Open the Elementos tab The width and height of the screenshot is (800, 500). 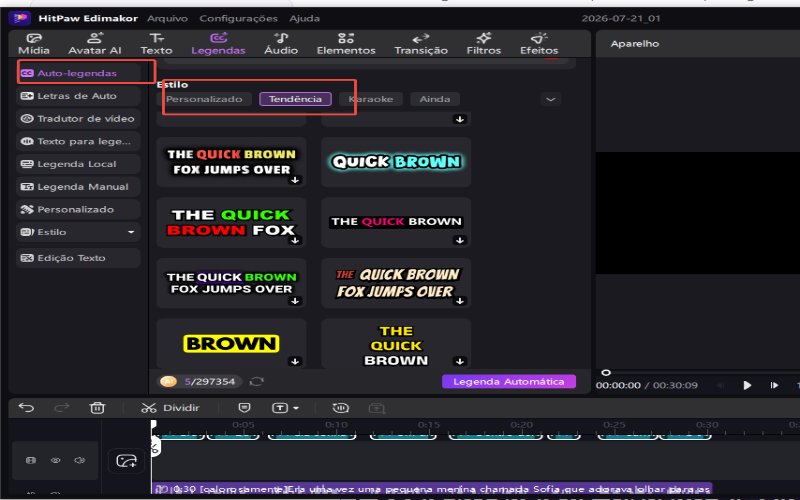point(346,44)
